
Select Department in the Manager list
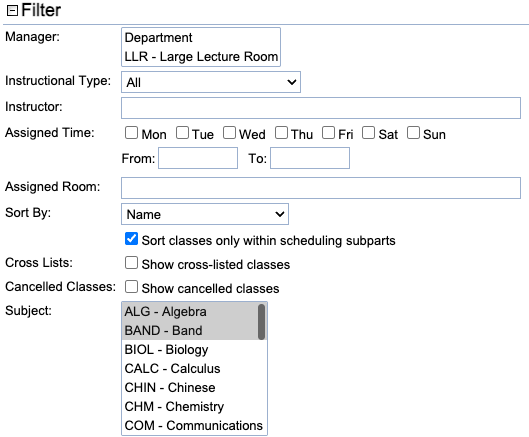(201, 37)
